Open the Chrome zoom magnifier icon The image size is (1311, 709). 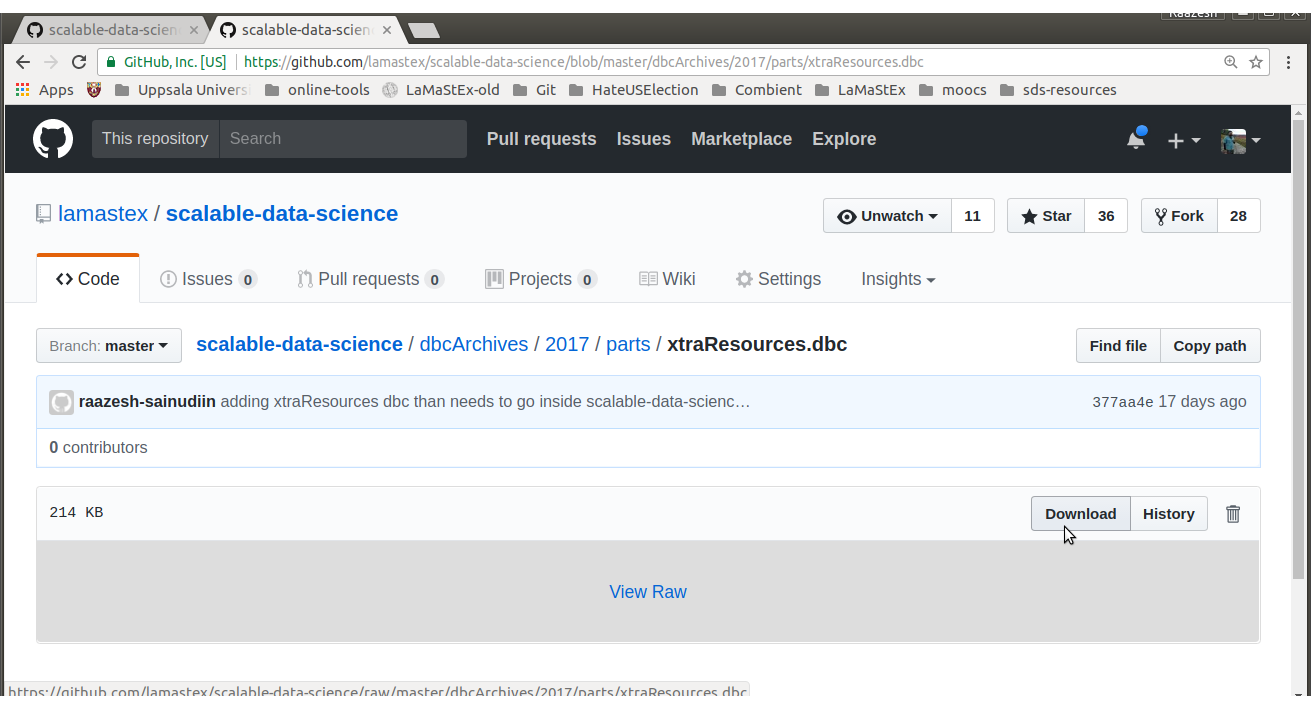[x=1231, y=62]
